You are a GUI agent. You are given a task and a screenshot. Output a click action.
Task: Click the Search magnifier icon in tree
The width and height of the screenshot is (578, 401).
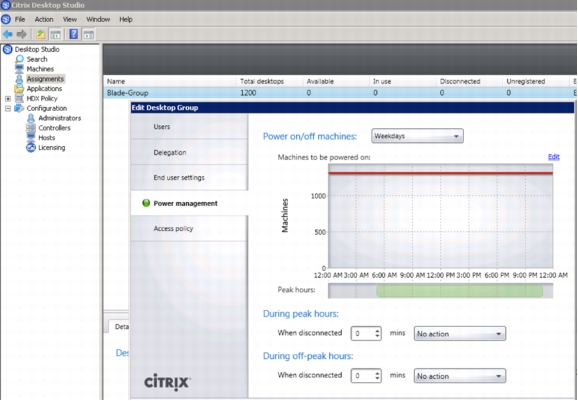(x=20, y=59)
